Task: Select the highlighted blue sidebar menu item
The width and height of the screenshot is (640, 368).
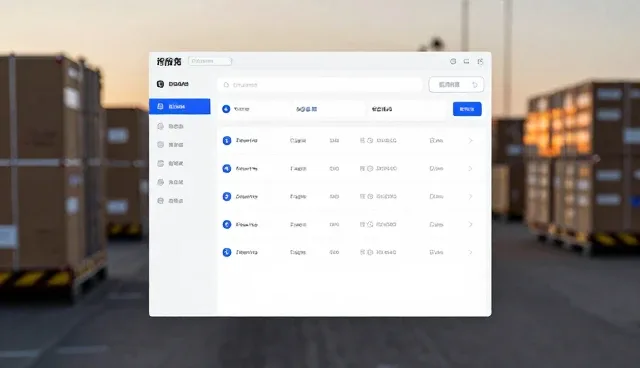Action: coord(180,106)
